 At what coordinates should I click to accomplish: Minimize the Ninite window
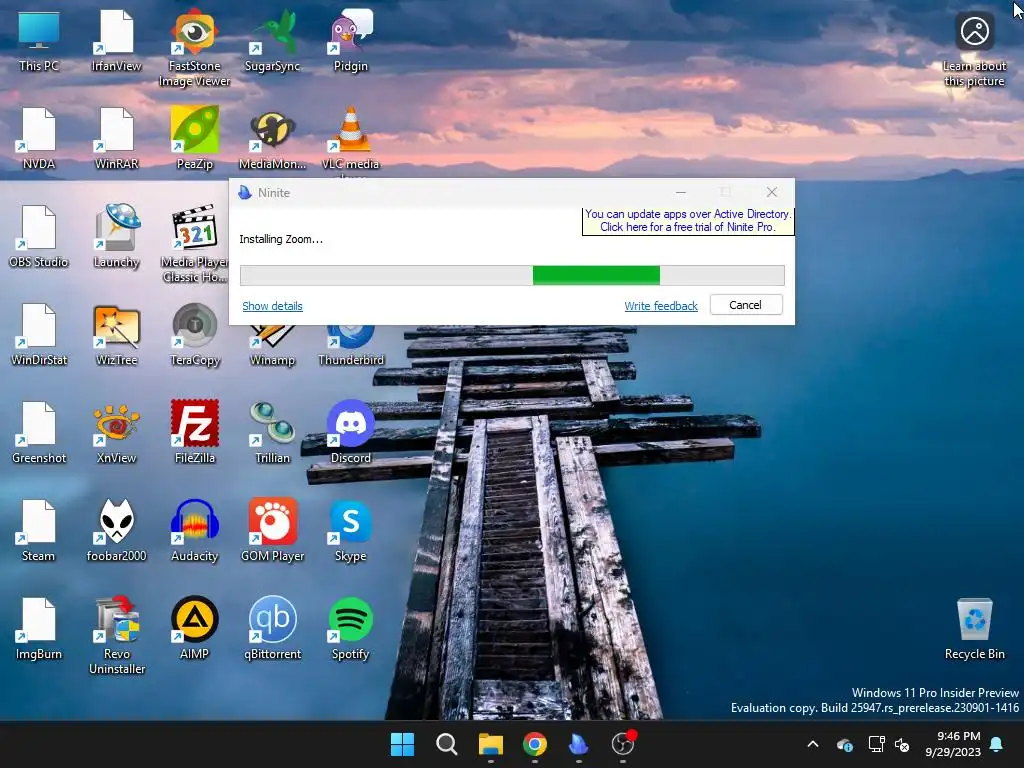[680, 192]
